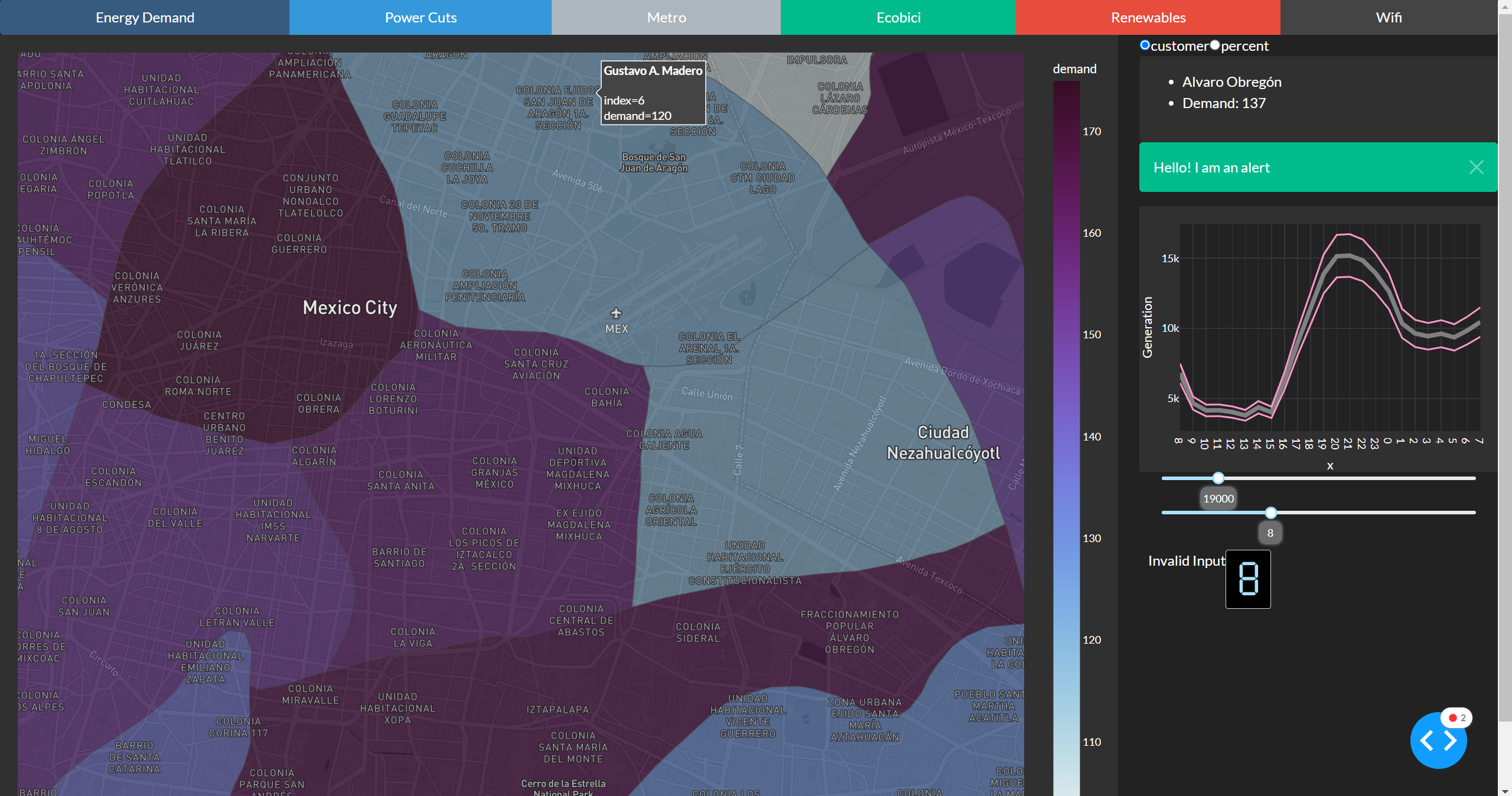The height and width of the screenshot is (796, 1512).
Task: Click the red error count badge
Action: point(1456,717)
